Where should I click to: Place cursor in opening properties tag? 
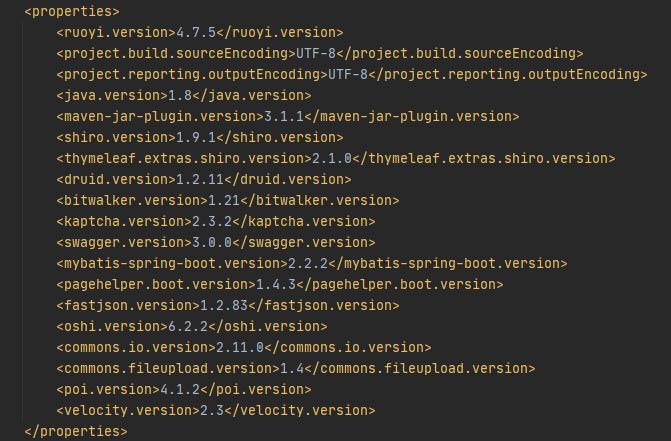point(72,12)
